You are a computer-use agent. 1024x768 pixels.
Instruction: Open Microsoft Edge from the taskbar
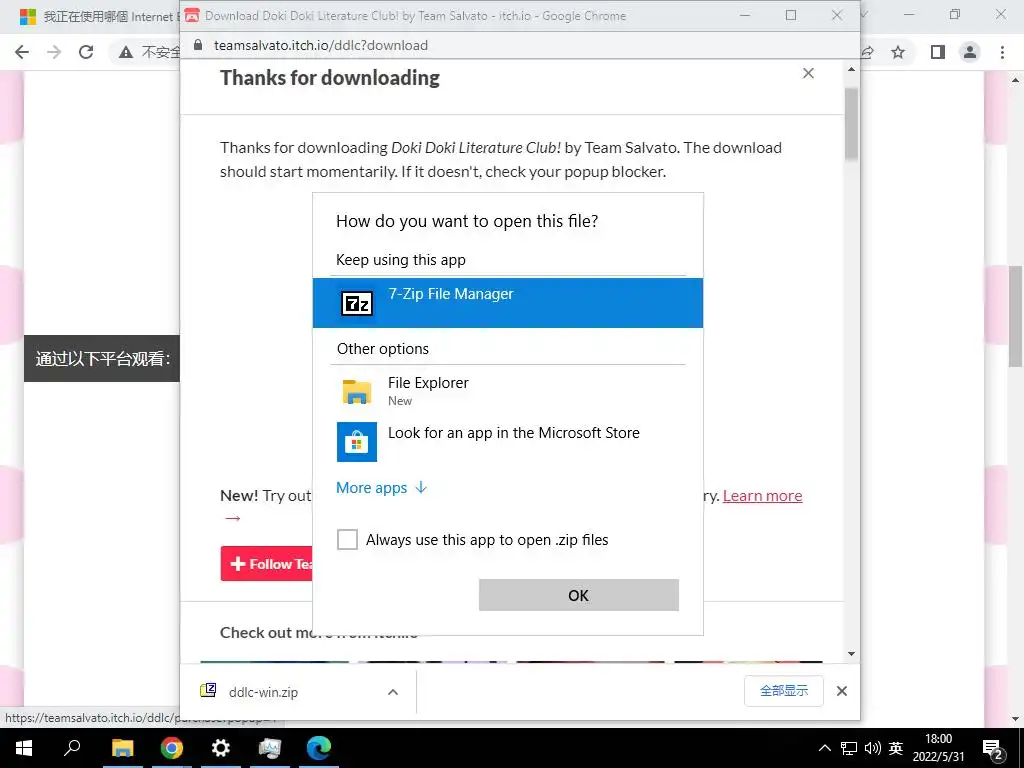pos(319,748)
